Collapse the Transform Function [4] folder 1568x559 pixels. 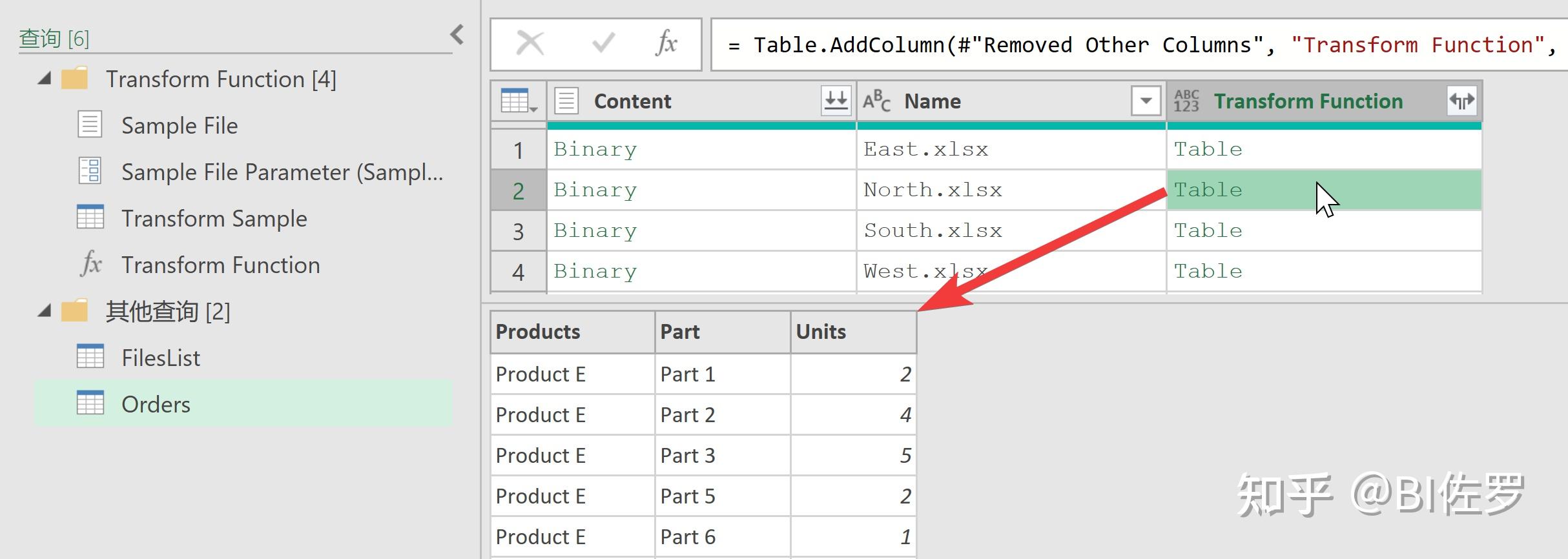[45, 79]
